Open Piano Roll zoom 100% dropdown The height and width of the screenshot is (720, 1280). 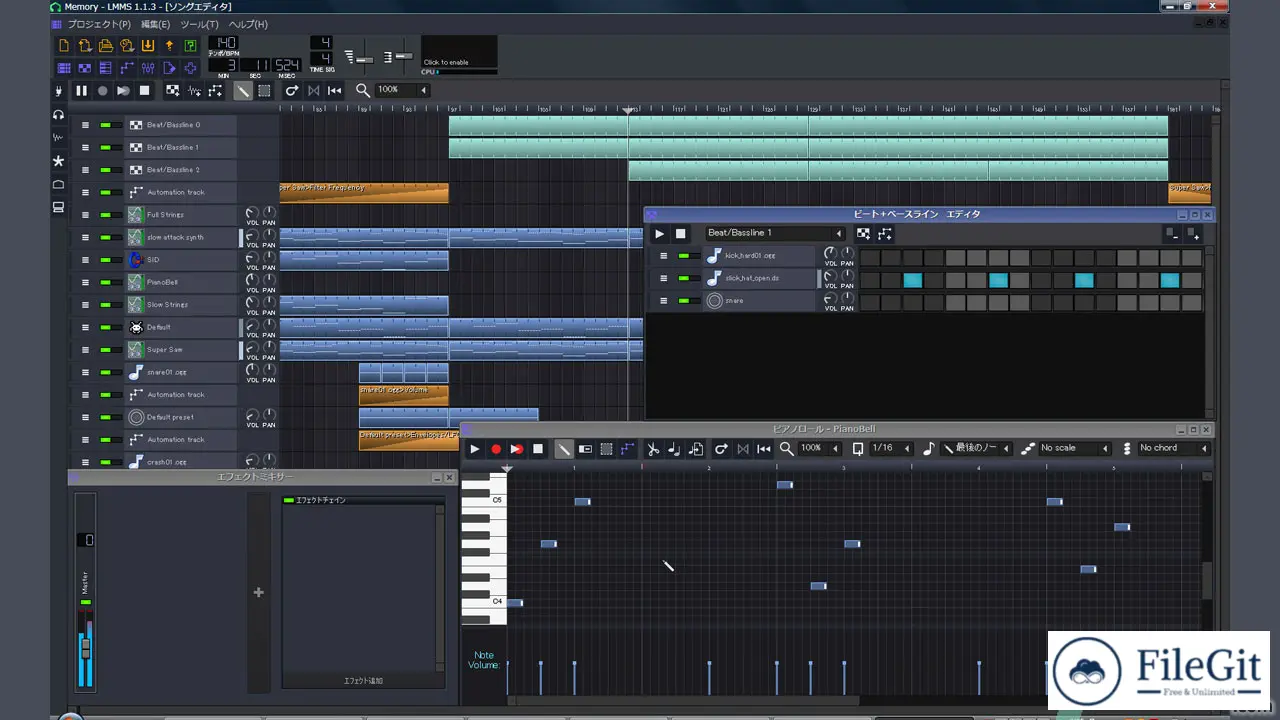tap(820, 448)
